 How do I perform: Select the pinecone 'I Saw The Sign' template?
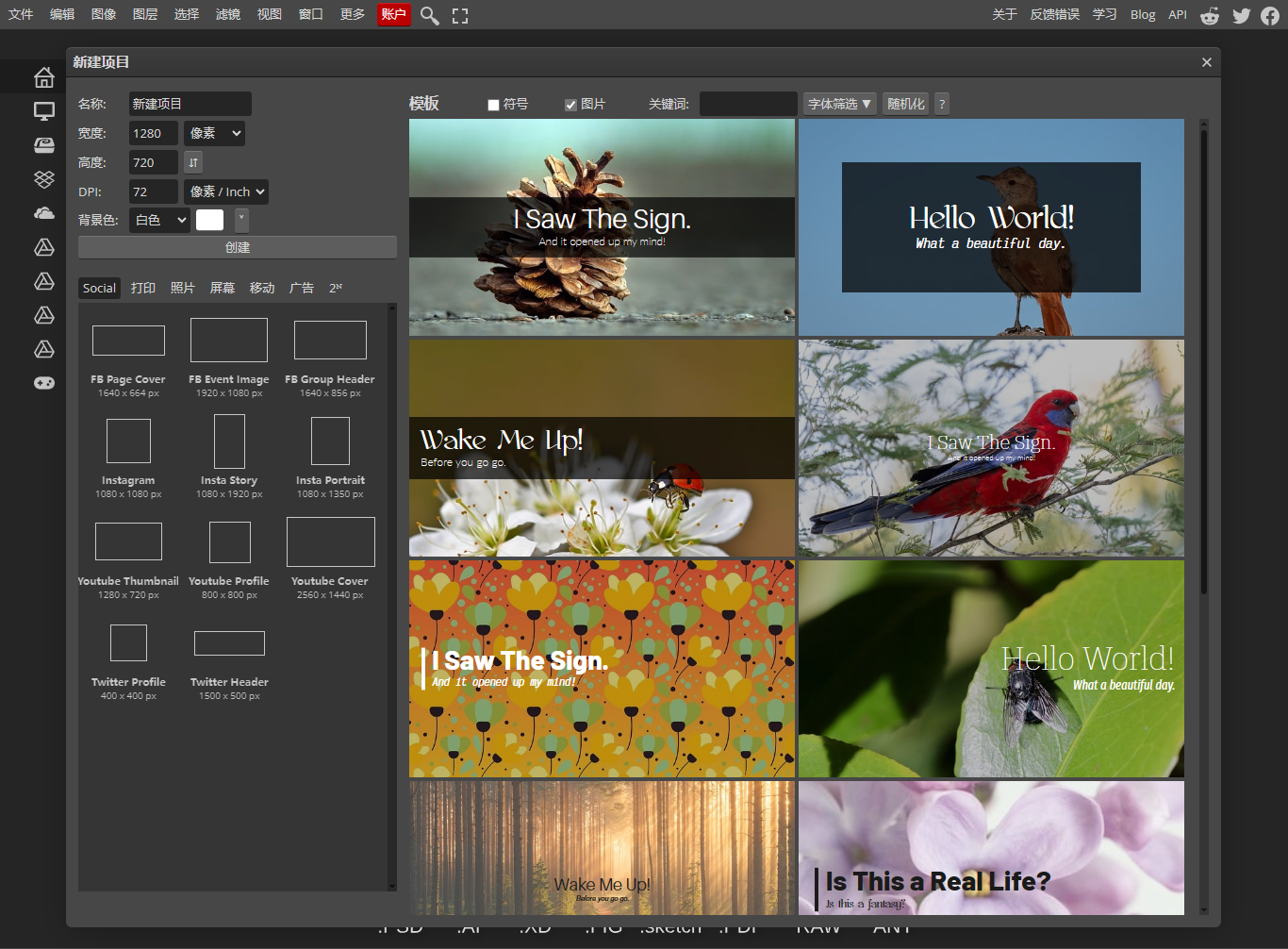(602, 227)
